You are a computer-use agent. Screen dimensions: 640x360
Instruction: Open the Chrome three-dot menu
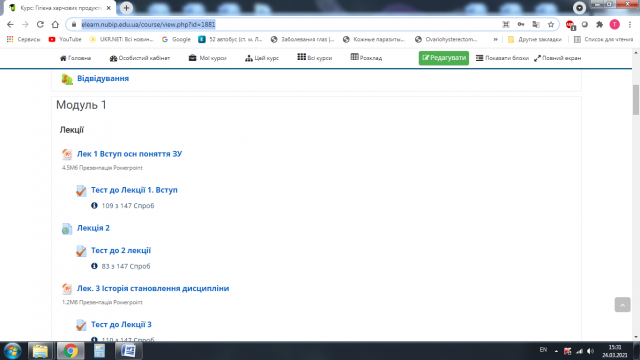pos(629,24)
